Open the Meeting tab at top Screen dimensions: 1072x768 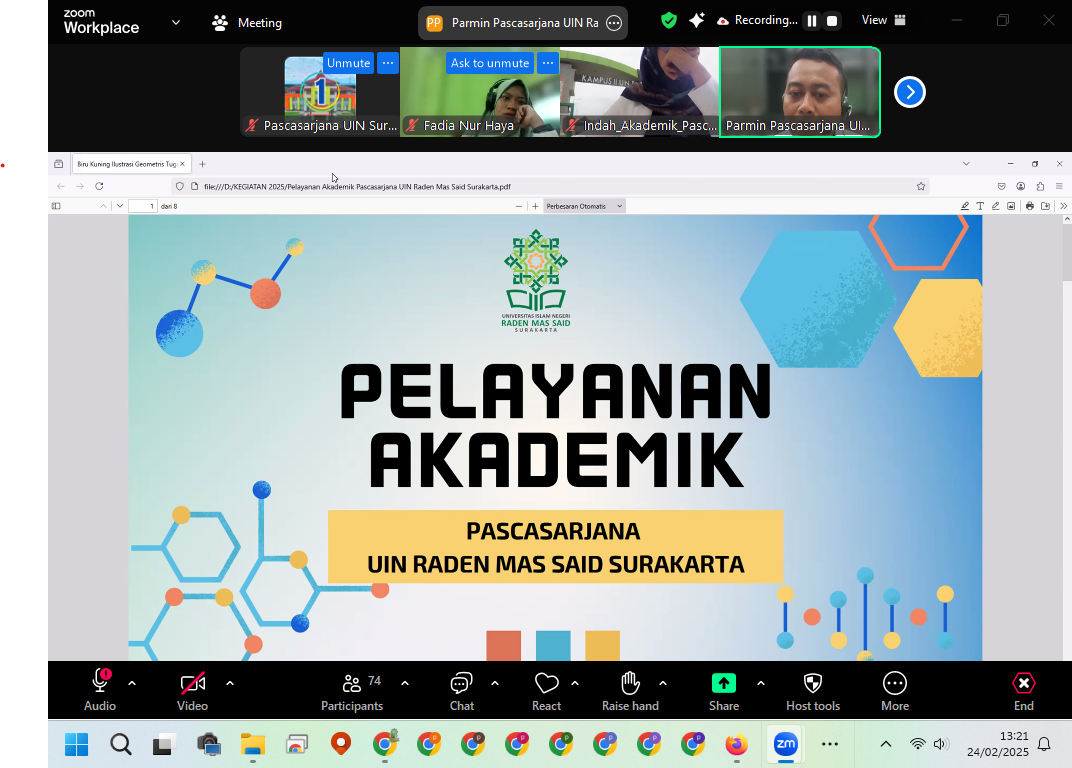click(247, 23)
